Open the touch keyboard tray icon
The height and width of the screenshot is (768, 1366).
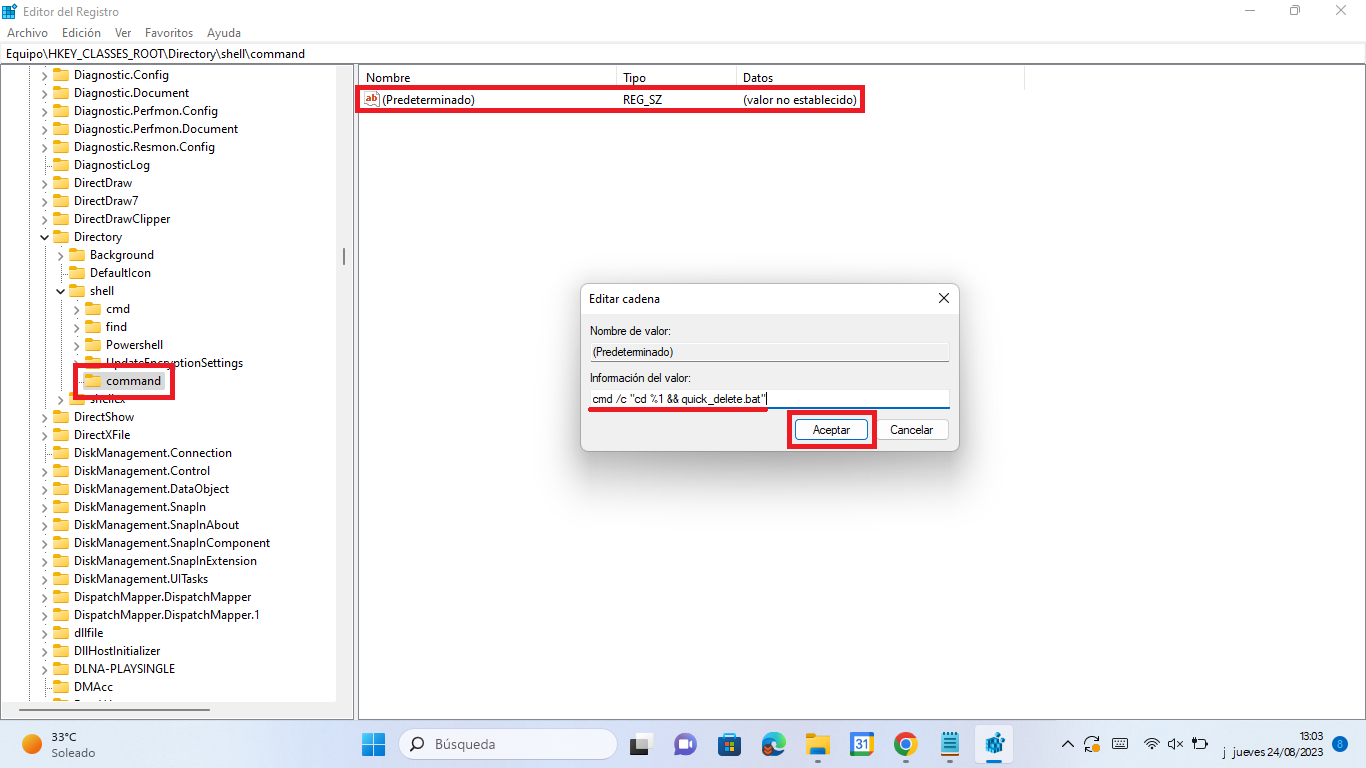(1120, 744)
